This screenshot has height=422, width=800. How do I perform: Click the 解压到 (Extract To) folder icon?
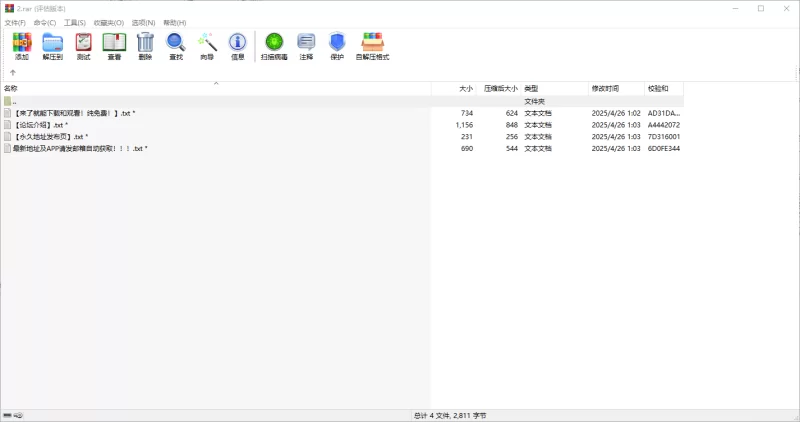click(52, 45)
